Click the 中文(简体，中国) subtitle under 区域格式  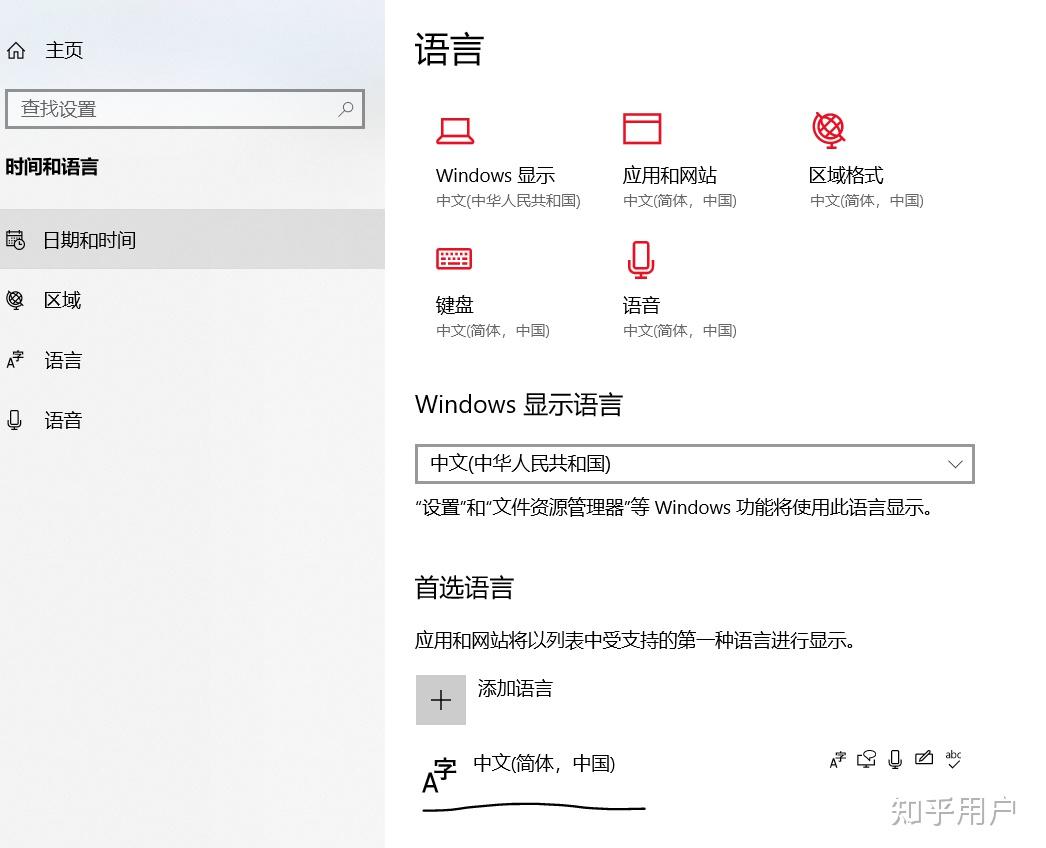(867, 201)
